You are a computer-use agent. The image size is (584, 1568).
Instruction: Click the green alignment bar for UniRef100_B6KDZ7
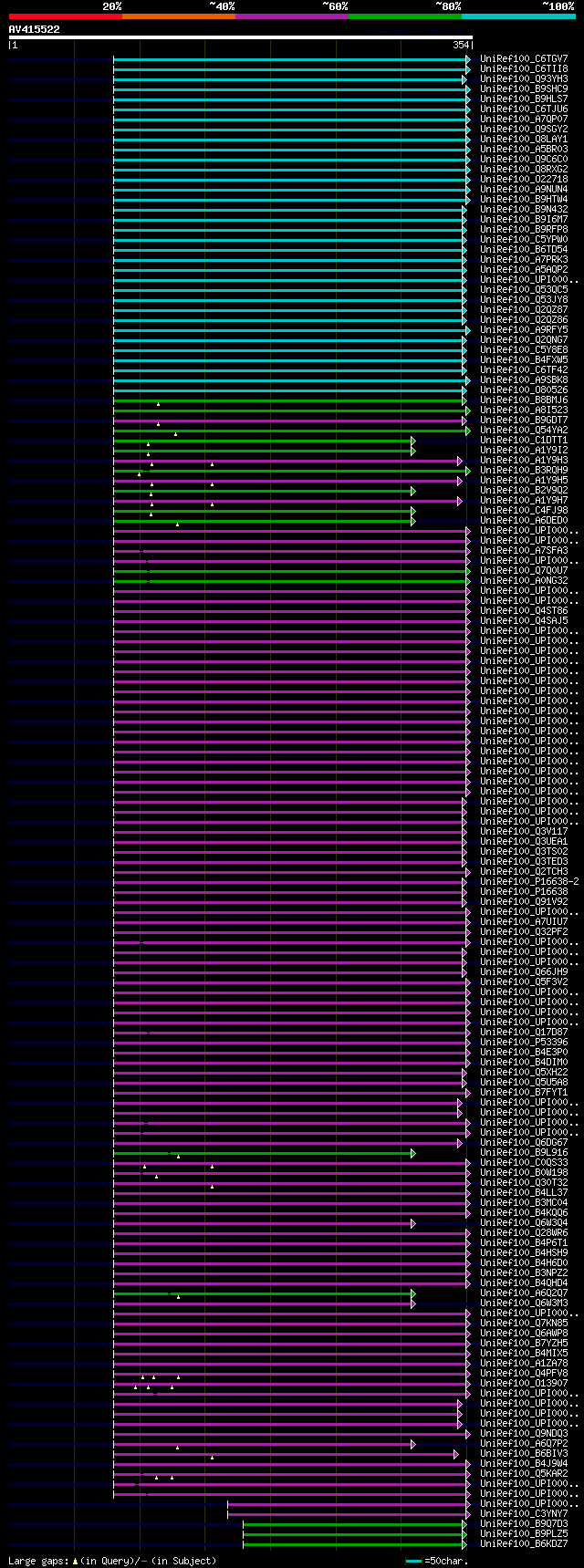(x=354, y=1544)
